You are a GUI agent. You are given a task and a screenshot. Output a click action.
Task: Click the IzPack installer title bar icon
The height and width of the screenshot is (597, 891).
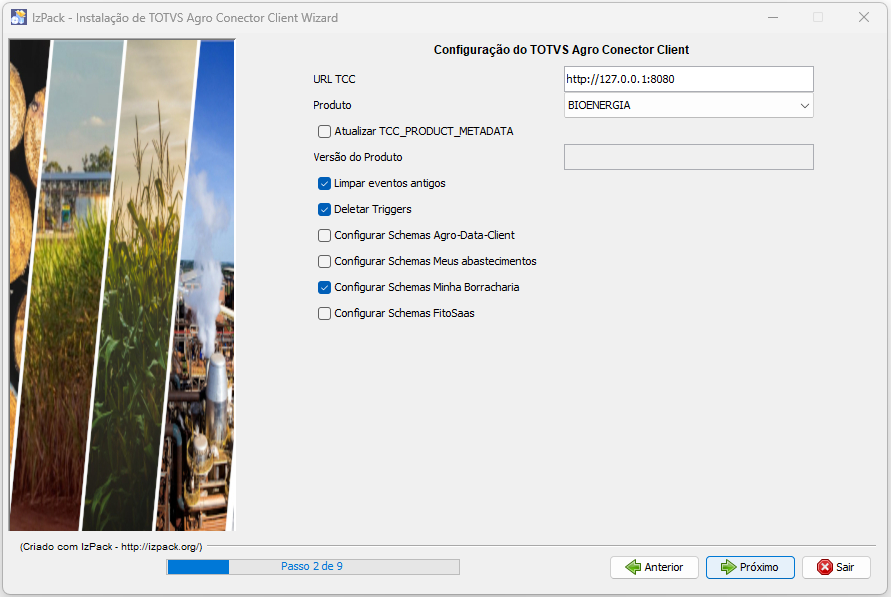tap(18, 17)
